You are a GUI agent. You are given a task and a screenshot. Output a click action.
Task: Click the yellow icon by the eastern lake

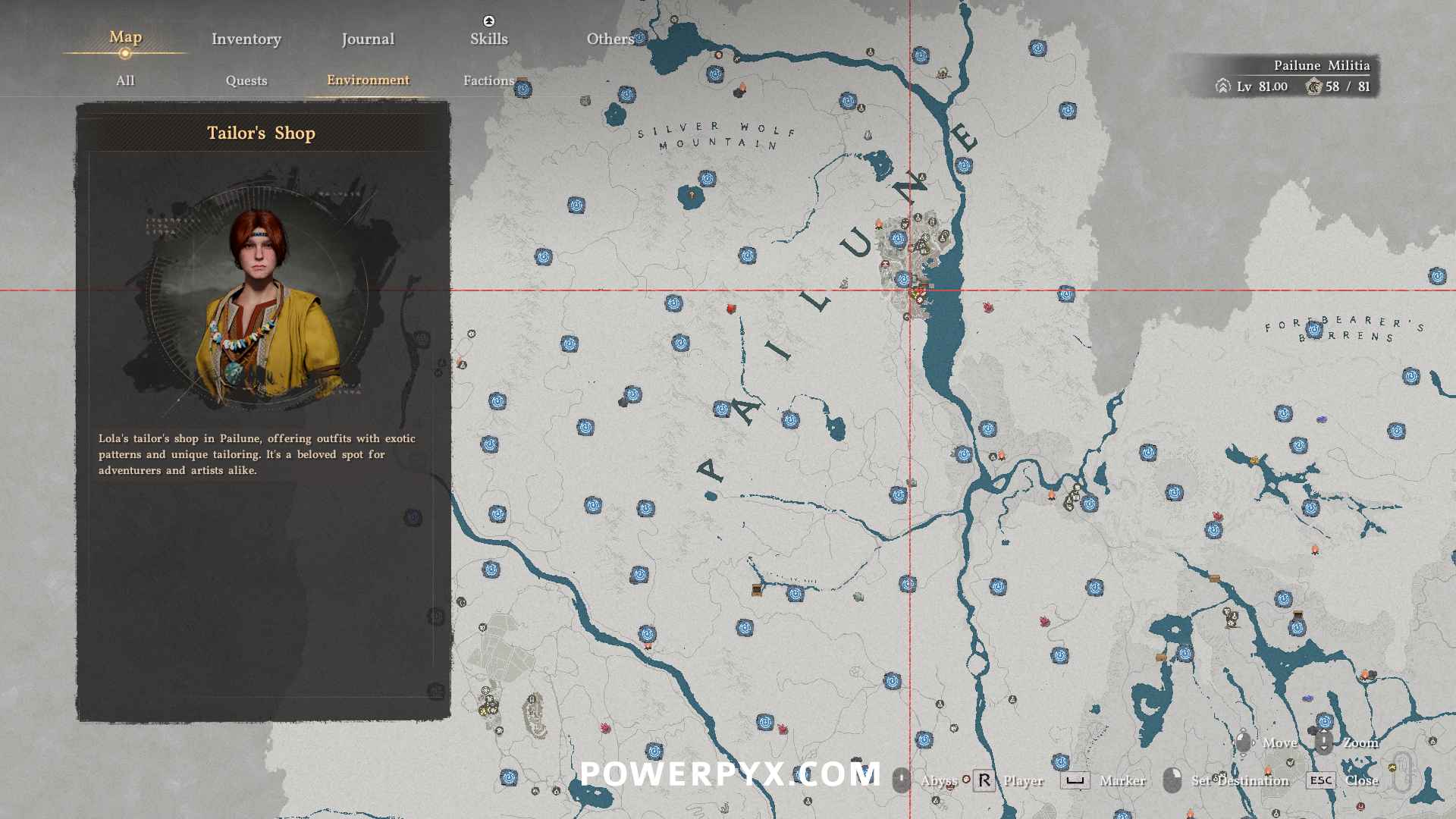coord(1254,460)
